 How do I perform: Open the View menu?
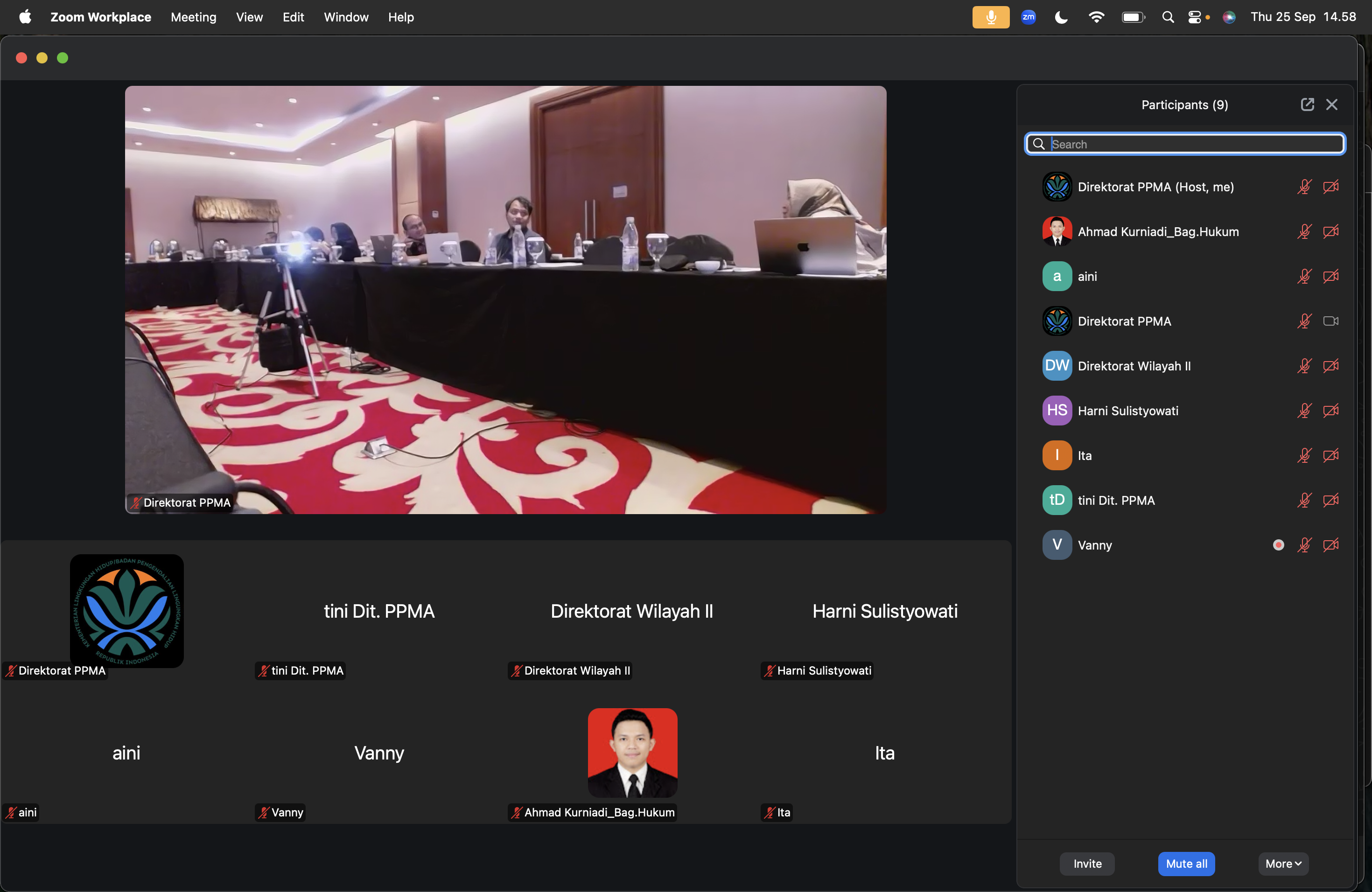[249, 17]
